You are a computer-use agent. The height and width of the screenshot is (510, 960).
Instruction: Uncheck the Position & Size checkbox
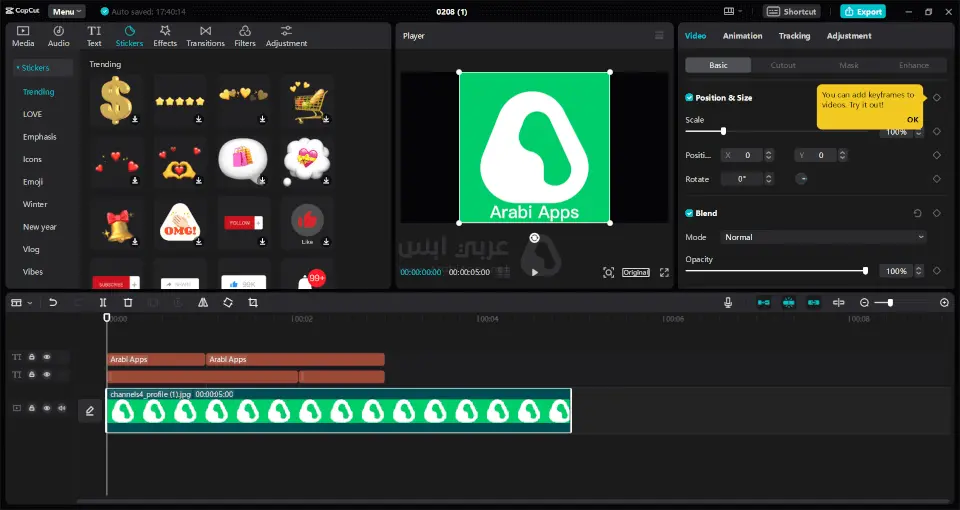tap(689, 98)
